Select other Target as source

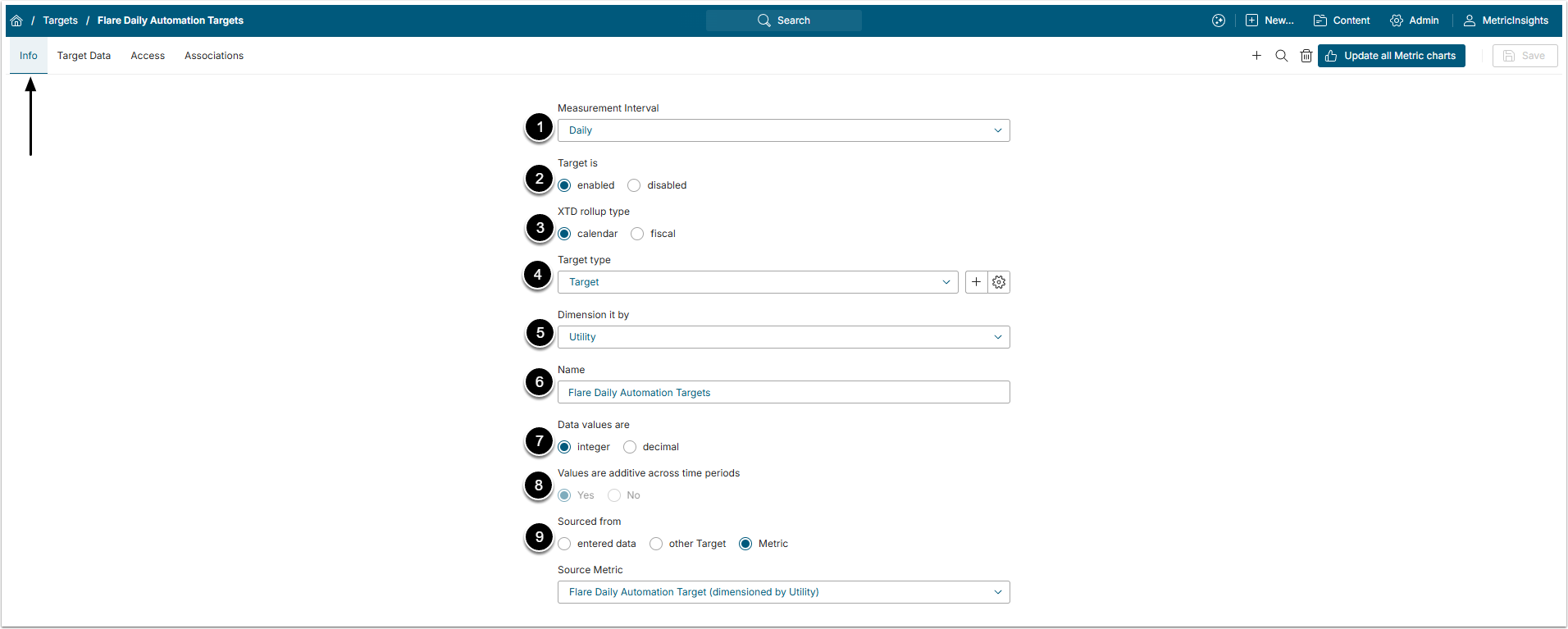click(656, 544)
